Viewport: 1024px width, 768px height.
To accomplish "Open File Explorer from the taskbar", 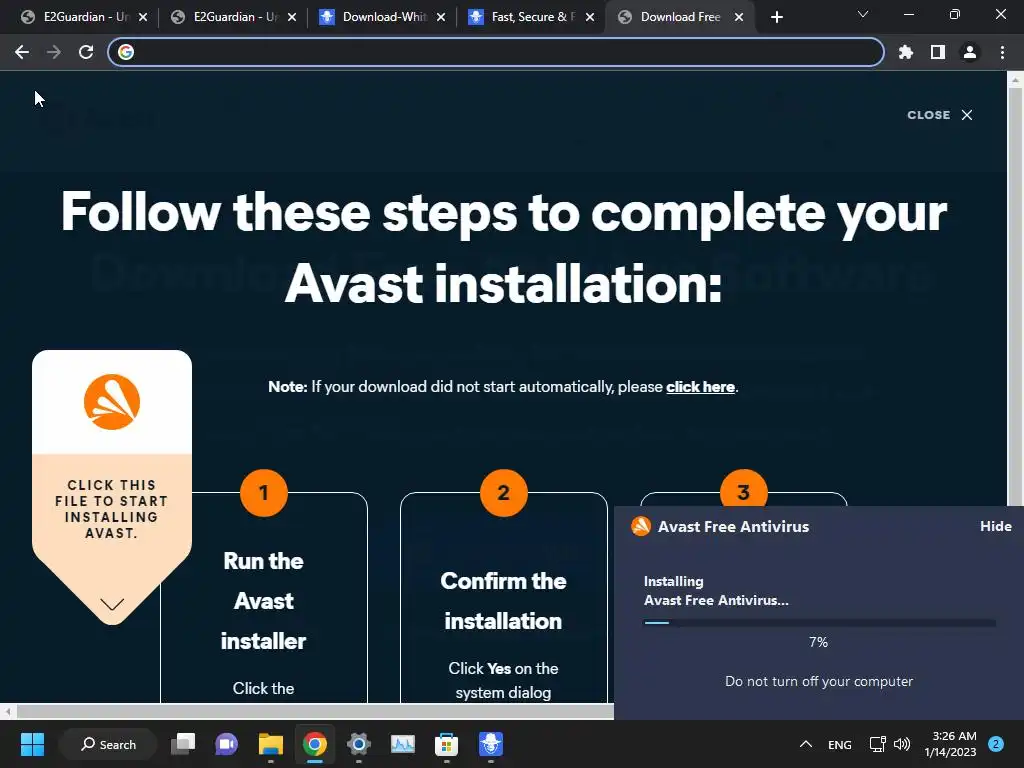I will tap(270, 744).
